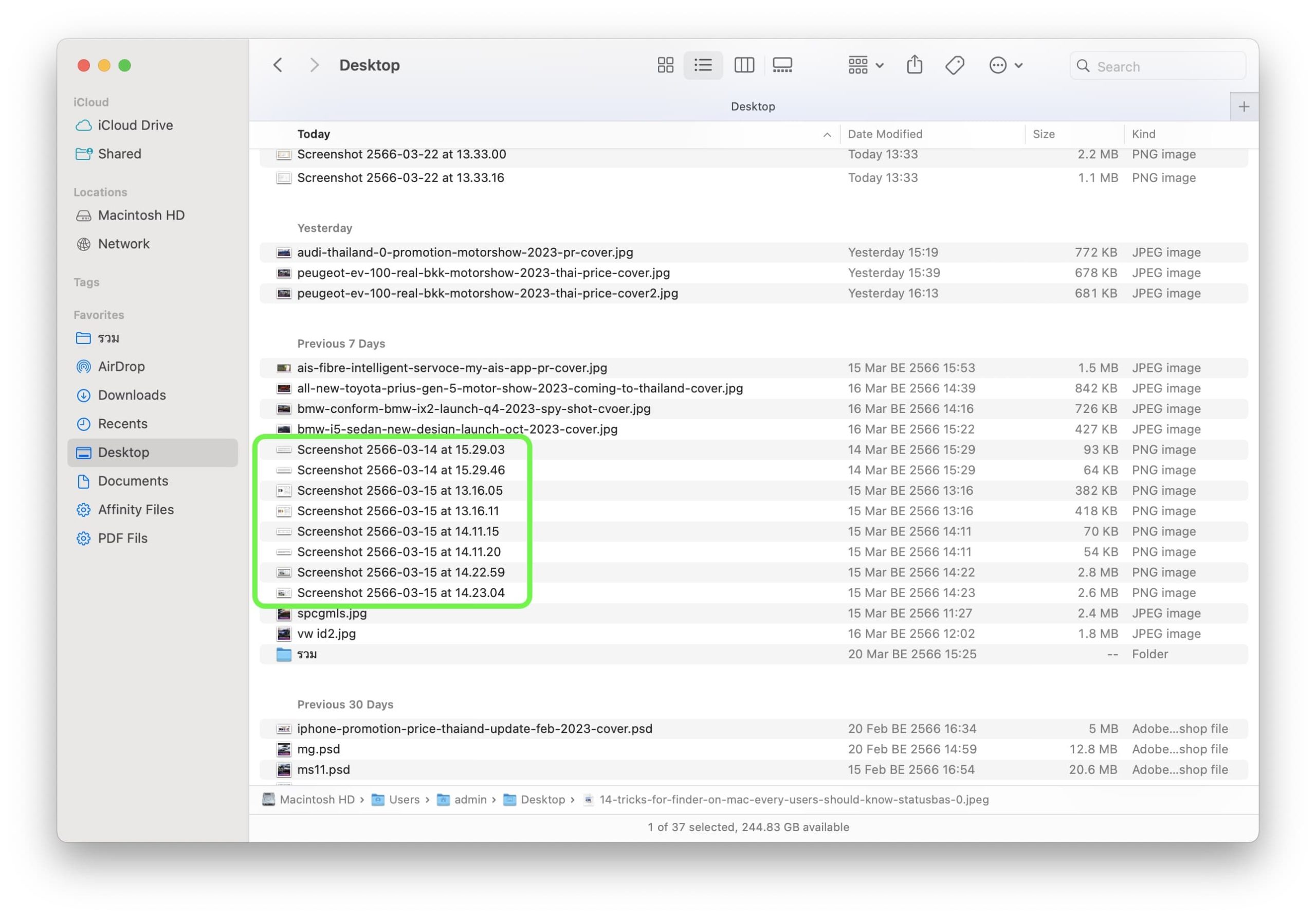Go back with the left chevron

tap(278, 65)
